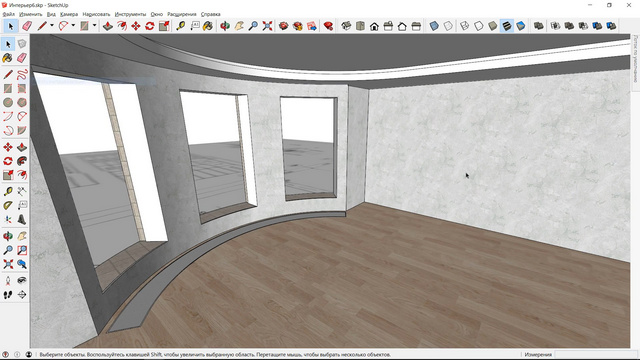
Task: Pick the Protractor tool
Action: click(8, 205)
